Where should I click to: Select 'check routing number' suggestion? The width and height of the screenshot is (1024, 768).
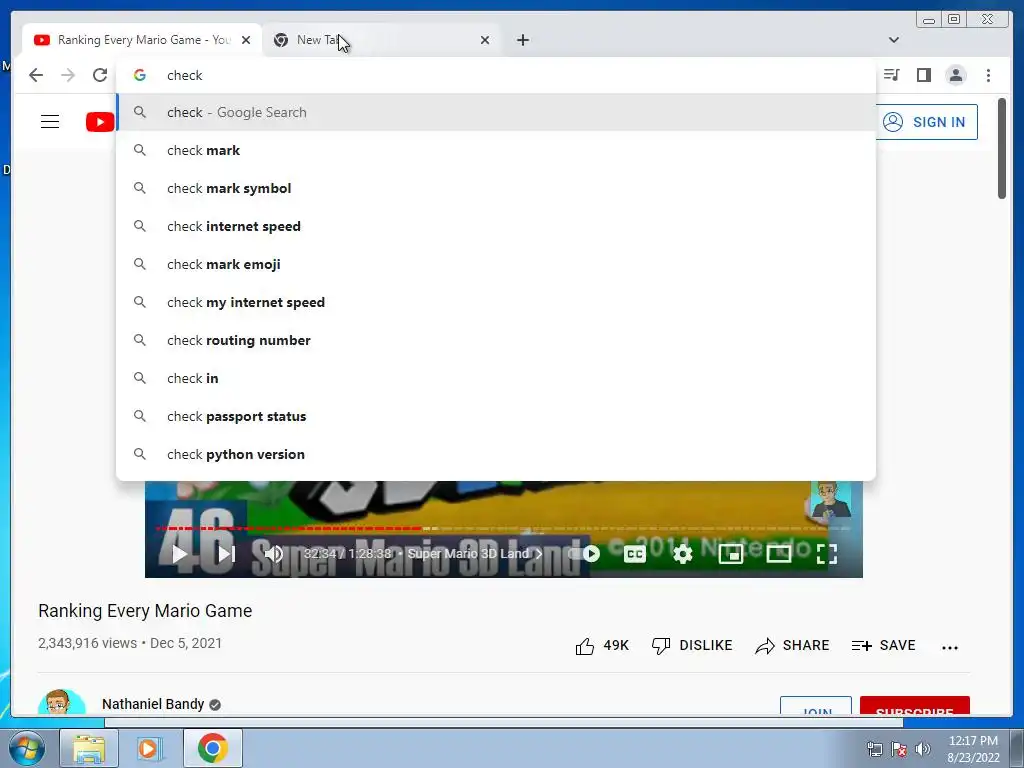(x=496, y=340)
